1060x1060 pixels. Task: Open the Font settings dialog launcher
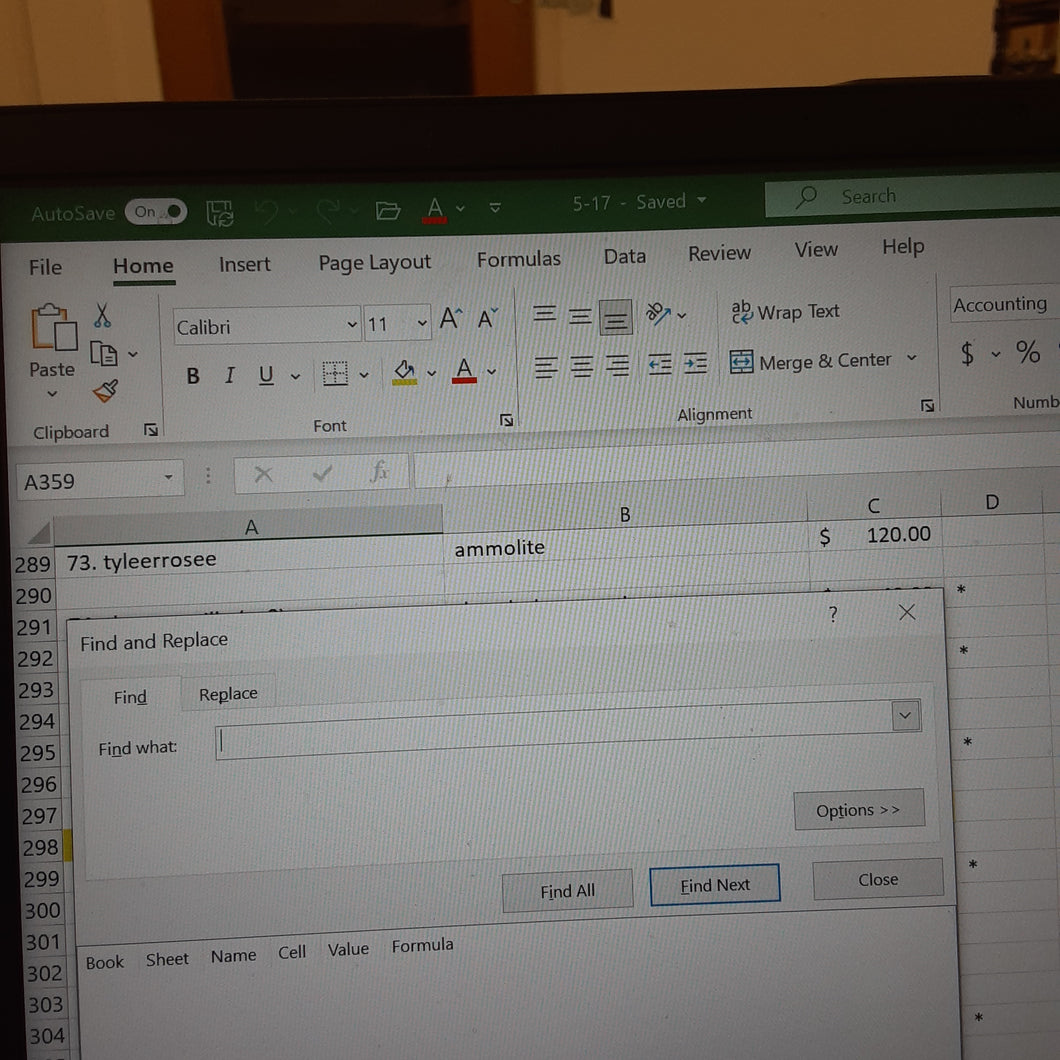click(x=506, y=420)
